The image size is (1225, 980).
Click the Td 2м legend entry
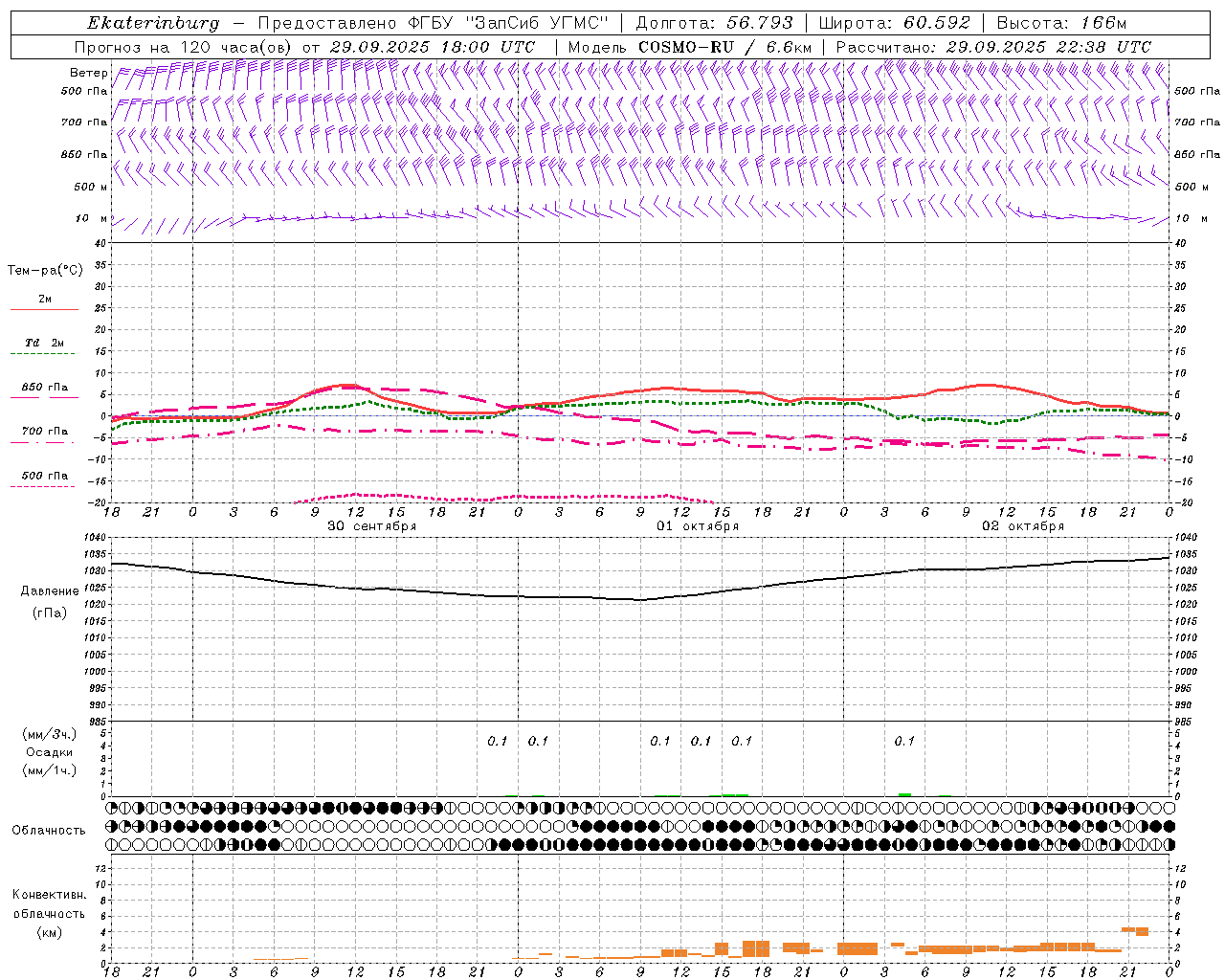[45, 343]
